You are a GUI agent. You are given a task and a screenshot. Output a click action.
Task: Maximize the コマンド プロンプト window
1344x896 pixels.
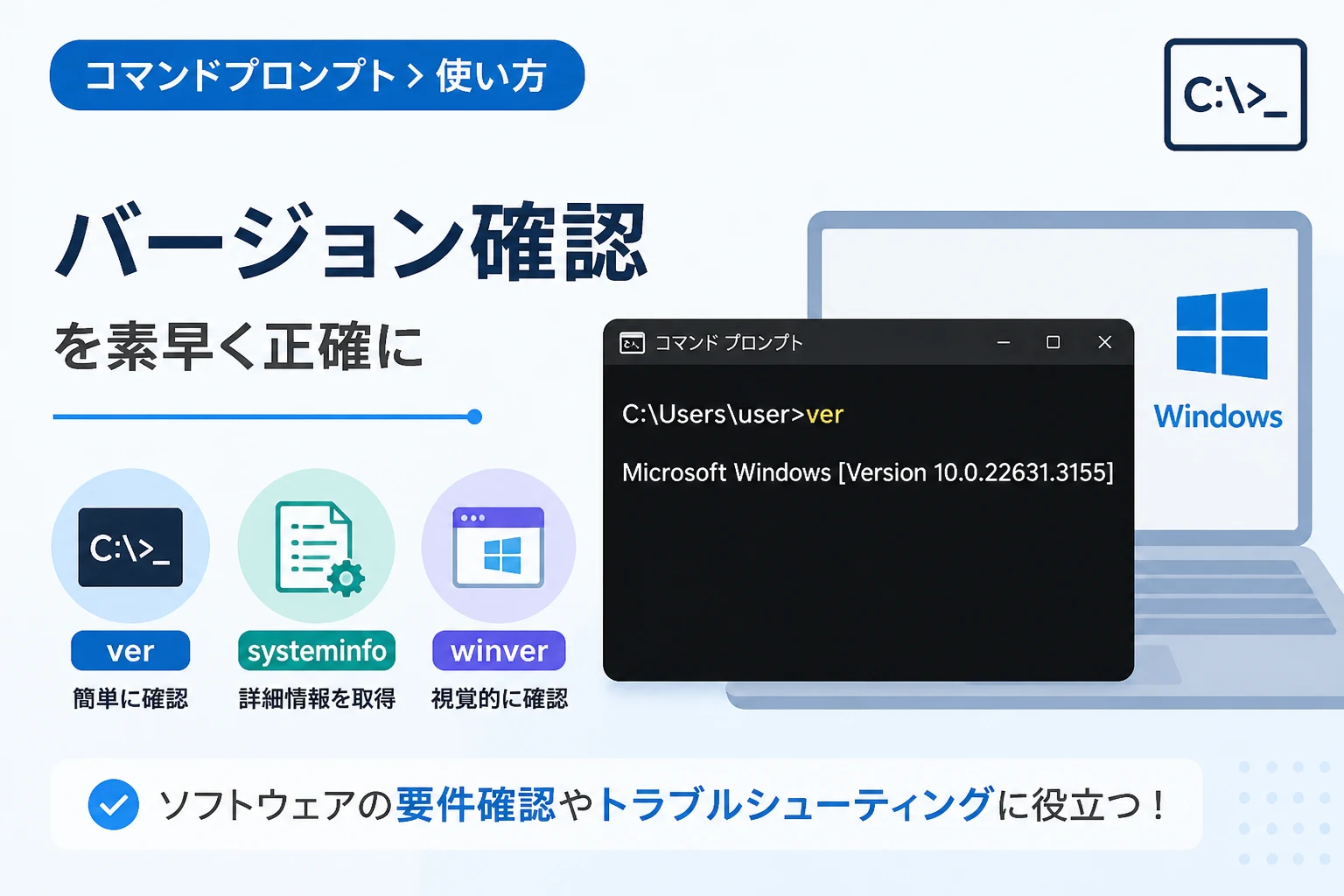tap(1053, 342)
